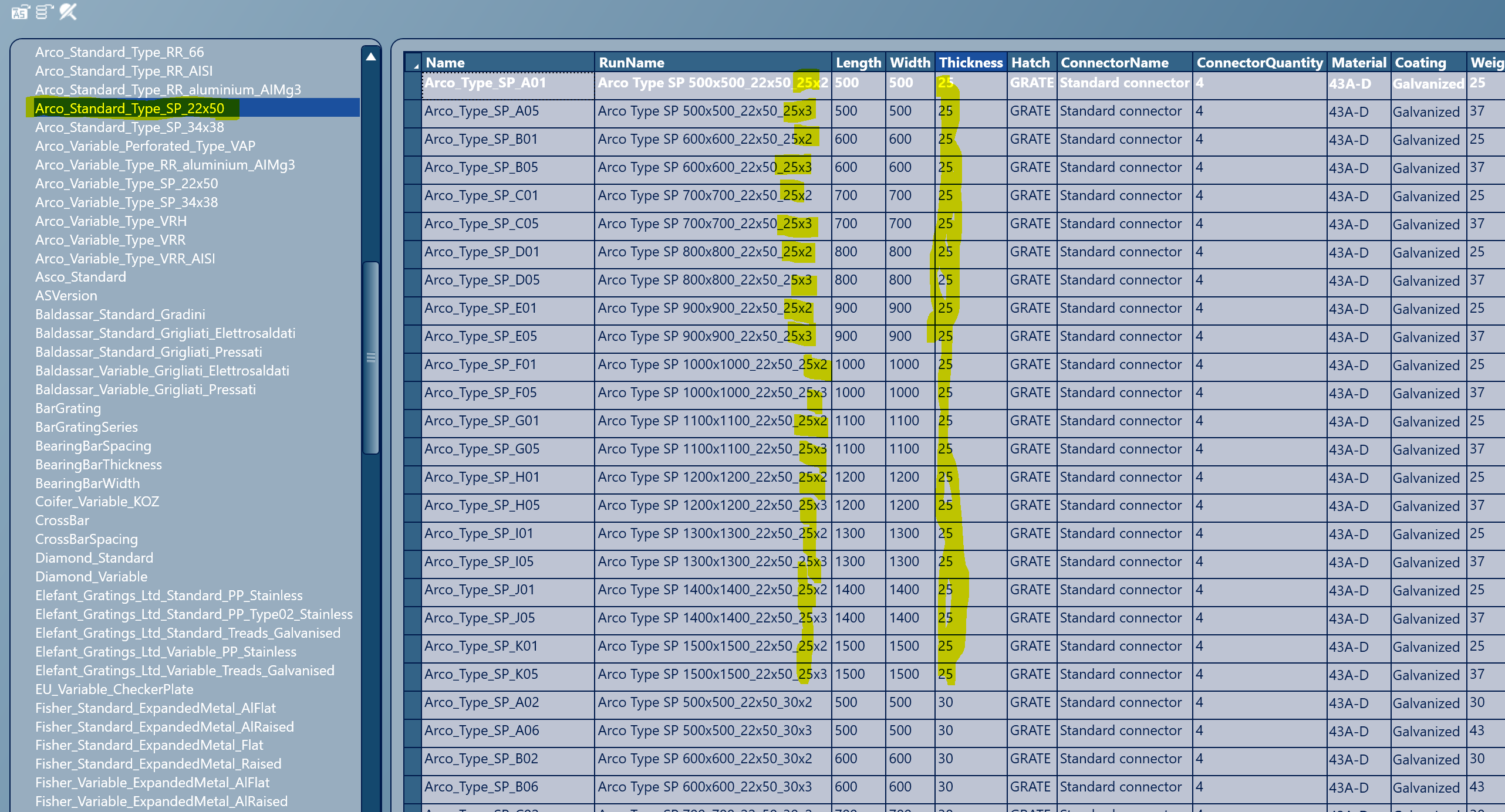Open the BarGratingSeries table
The image size is (1505, 812).
point(86,427)
